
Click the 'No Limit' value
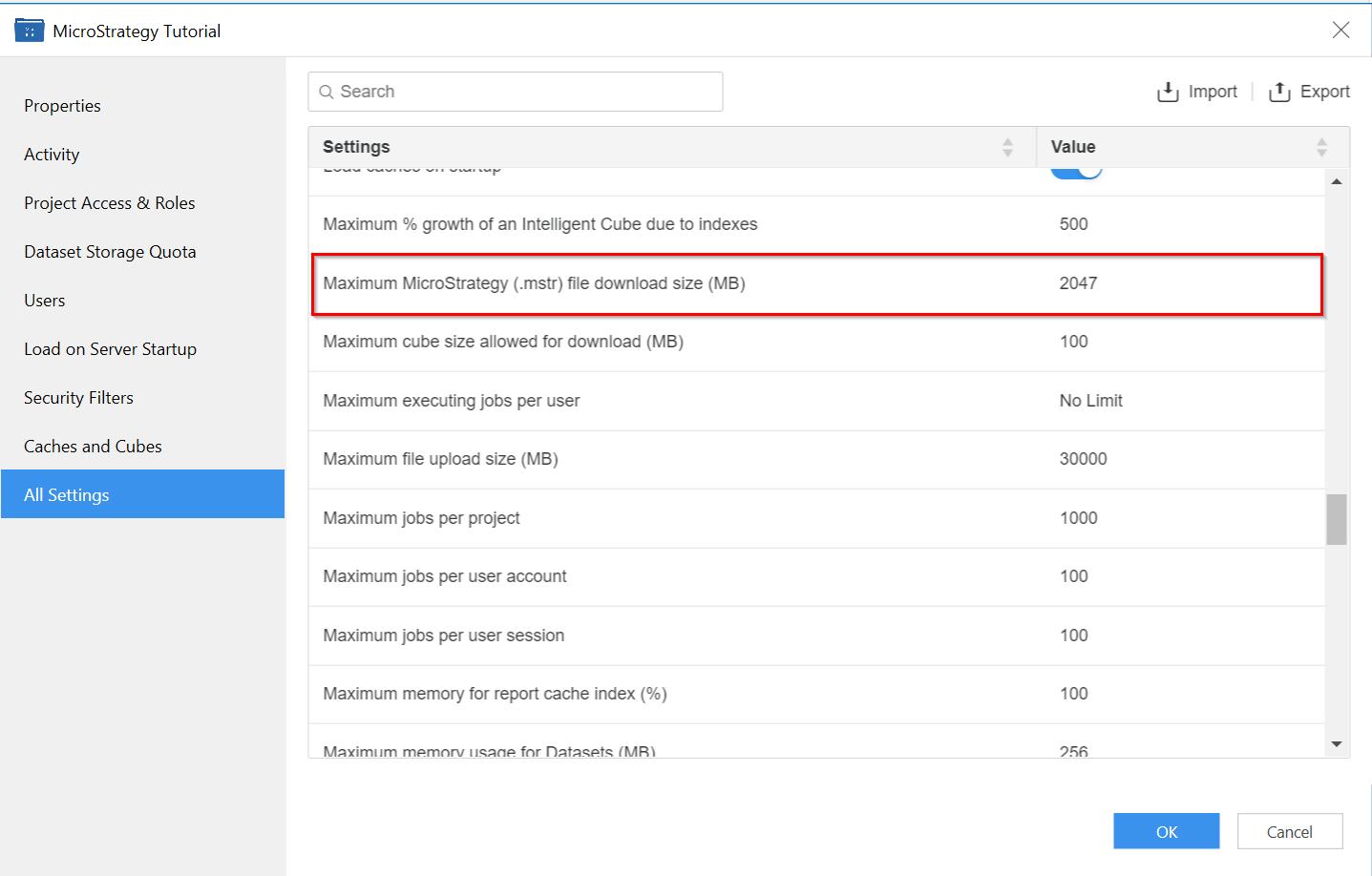[x=1091, y=401]
